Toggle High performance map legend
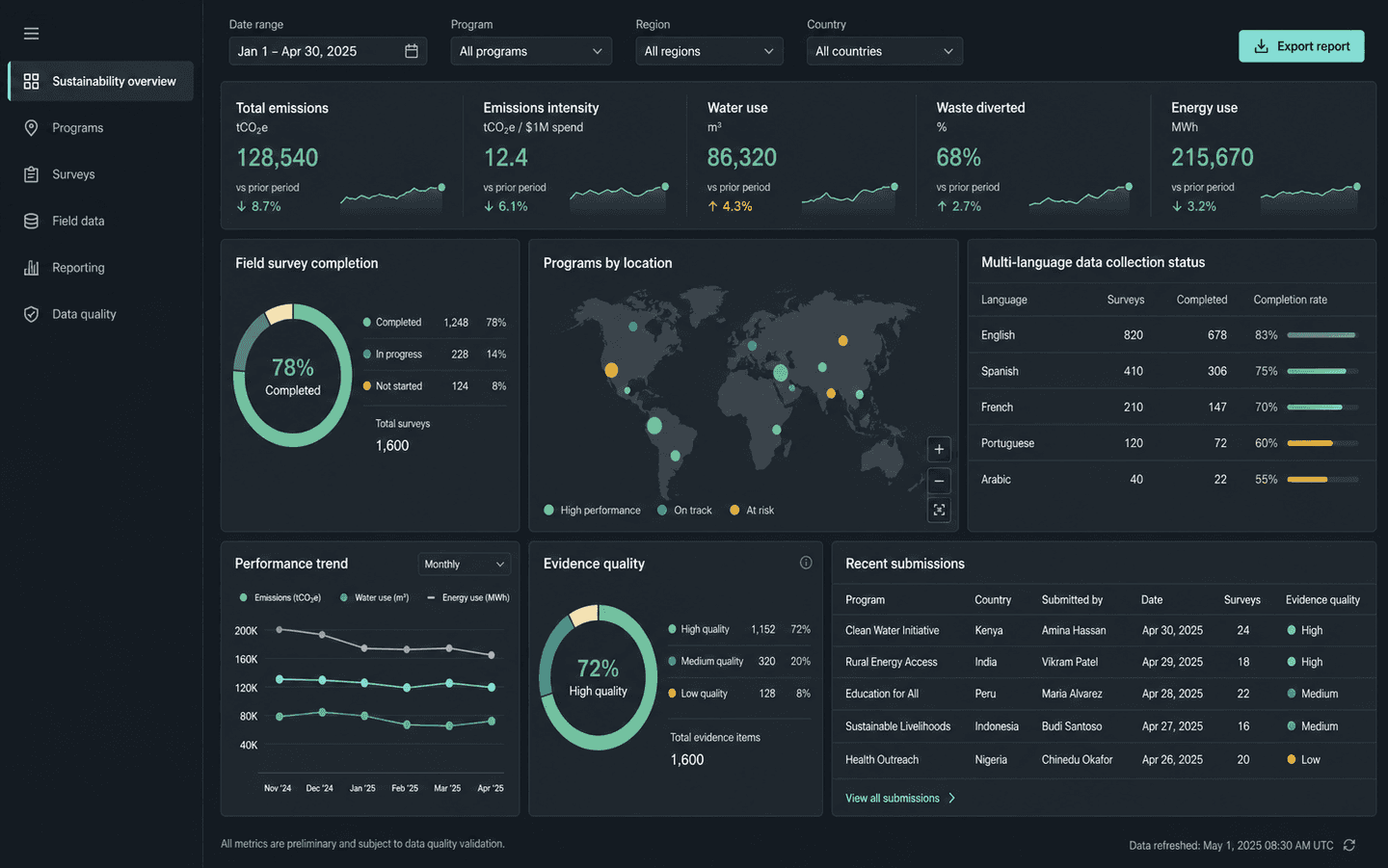The height and width of the screenshot is (868, 1388). (592, 510)
